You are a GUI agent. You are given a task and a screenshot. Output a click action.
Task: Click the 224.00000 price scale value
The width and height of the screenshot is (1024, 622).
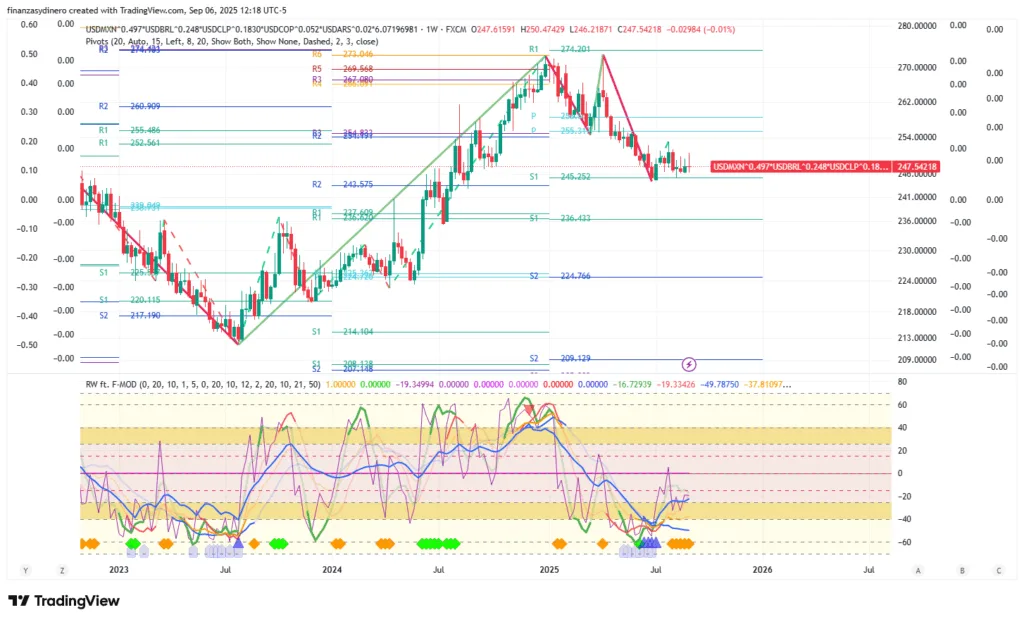coord(917,281)
